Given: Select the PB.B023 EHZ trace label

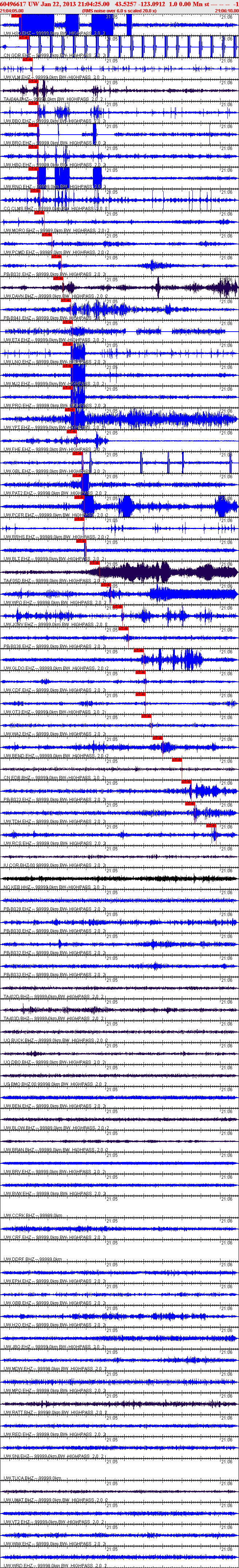Looking at the screenshot, I should [x=55, y=800].
